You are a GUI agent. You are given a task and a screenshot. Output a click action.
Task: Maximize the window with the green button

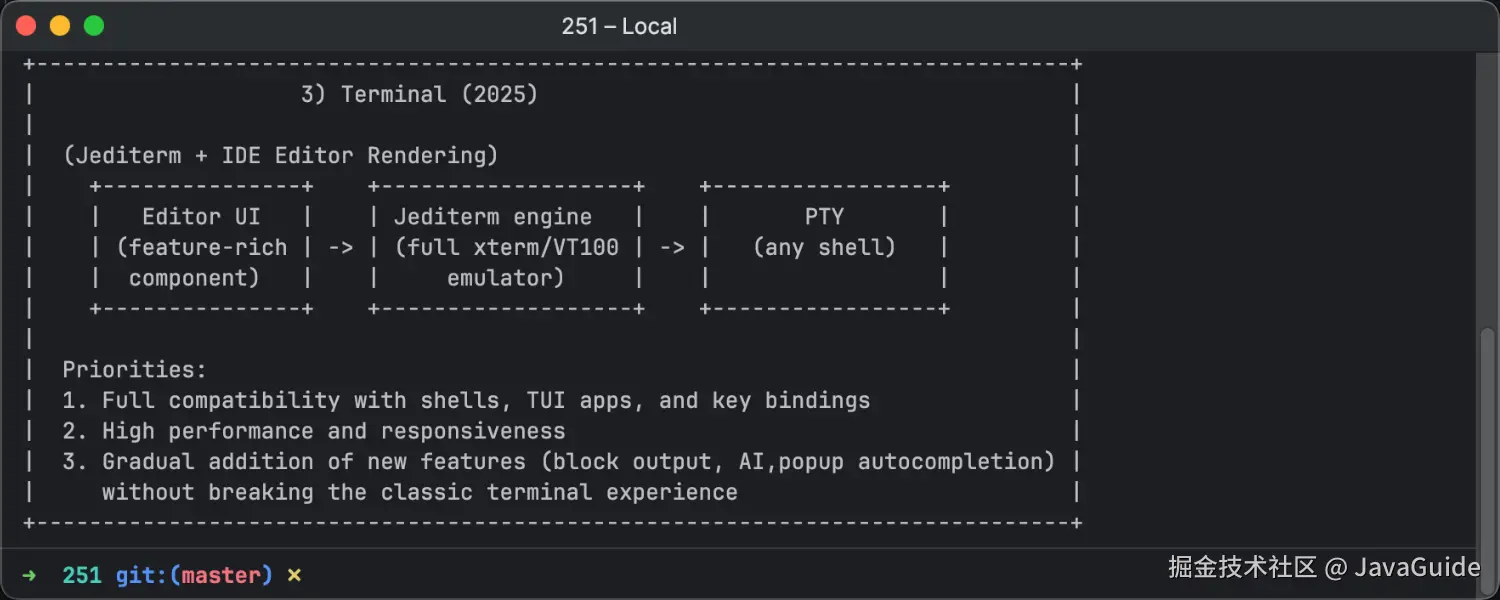point(94,26)
